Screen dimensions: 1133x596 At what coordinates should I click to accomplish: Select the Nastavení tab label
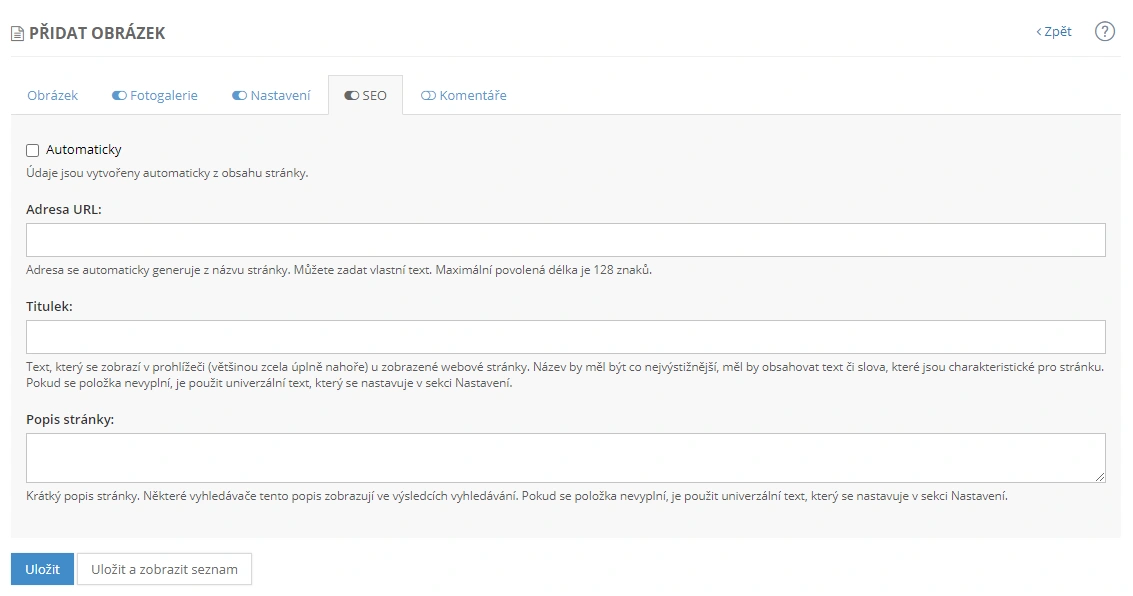[280, 96]
